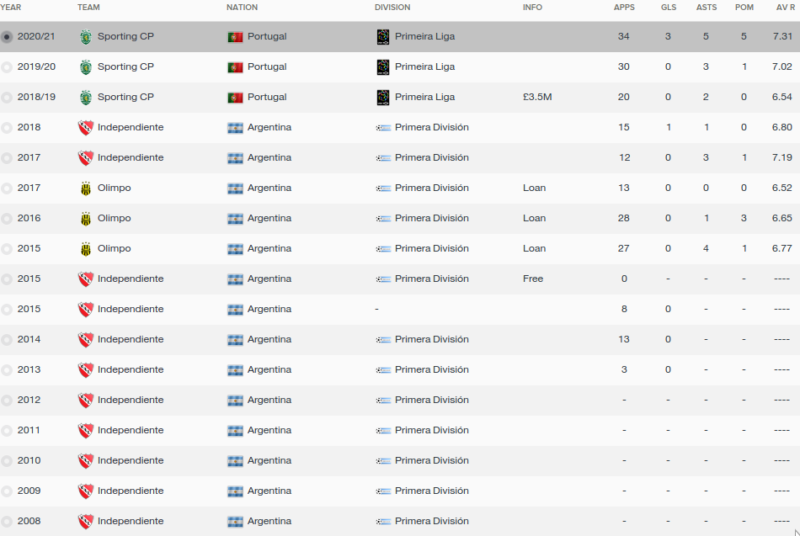The width and height of the screenshot is (800, 536).
Task: Click Portugal flag in 2020/21 row
Action: (x=235, y=37)
